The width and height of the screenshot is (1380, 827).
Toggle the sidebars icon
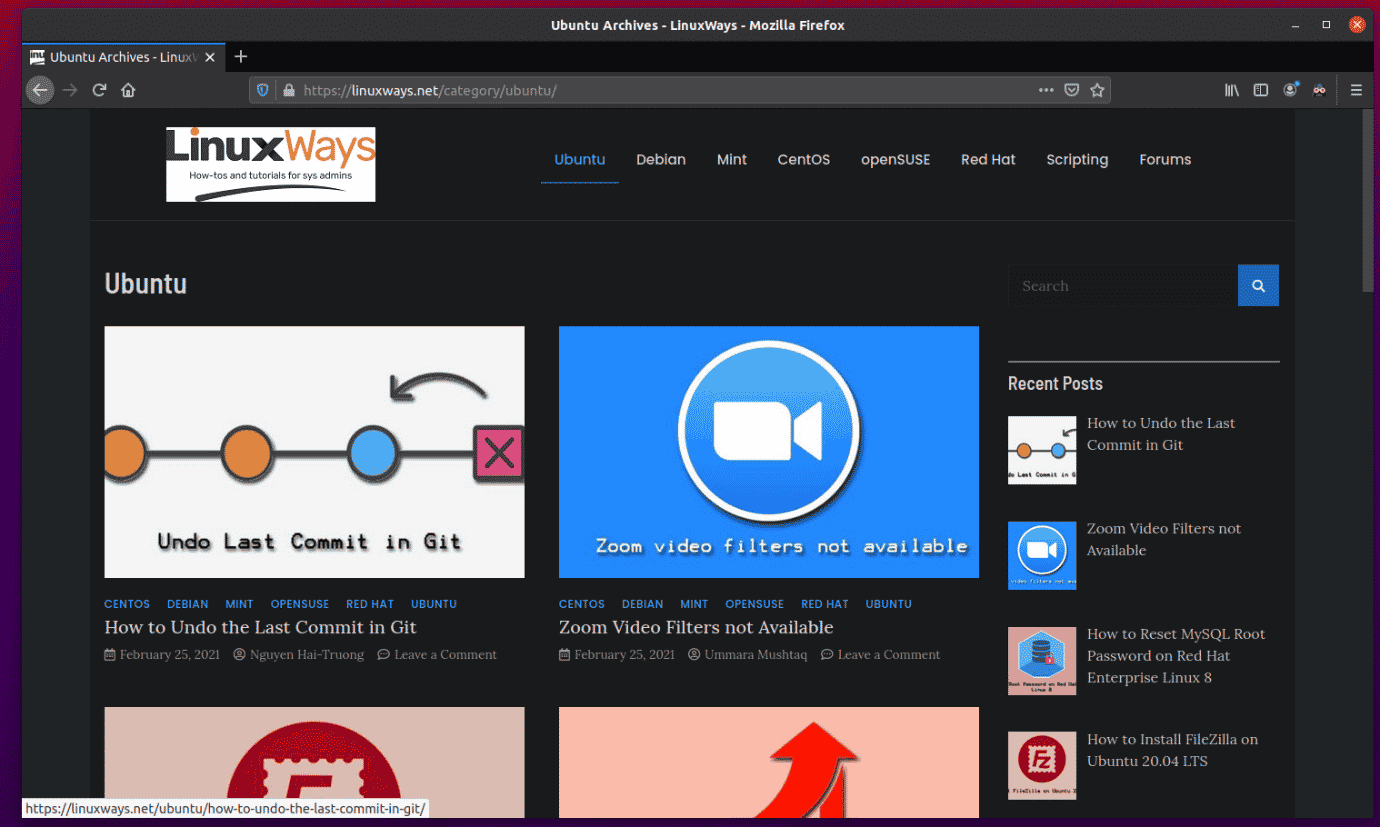(1261, 90)
